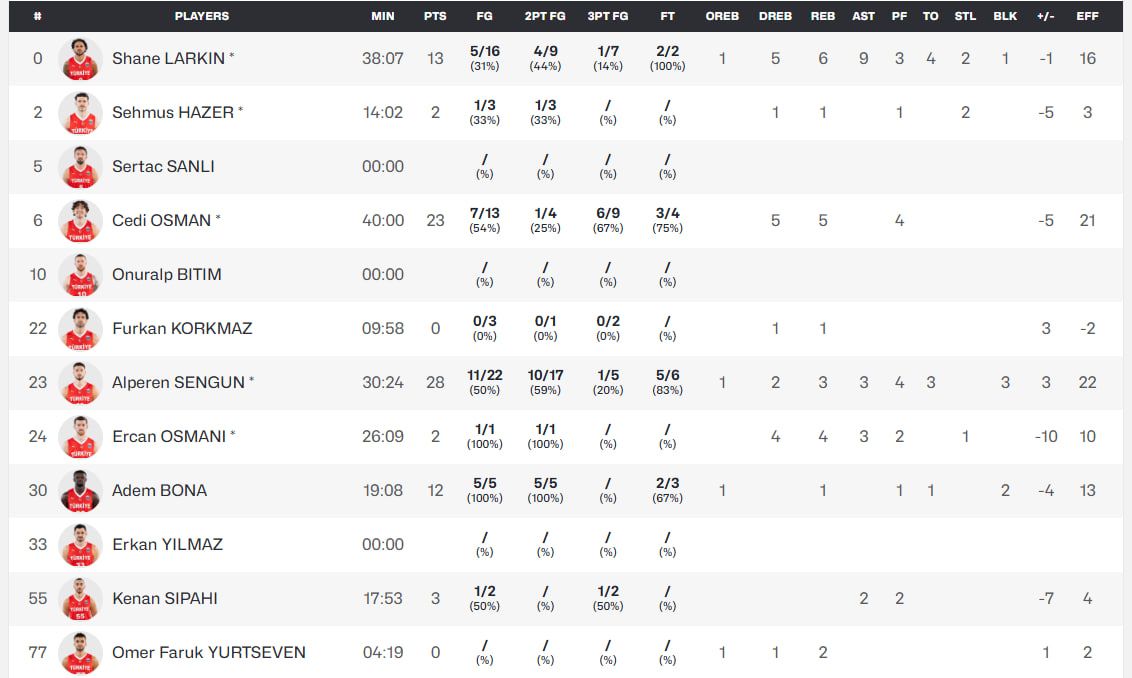Viewport: 1132px width, 678px height.
Task: Click Adem Bona's headshot image
Action: (80, 491)
